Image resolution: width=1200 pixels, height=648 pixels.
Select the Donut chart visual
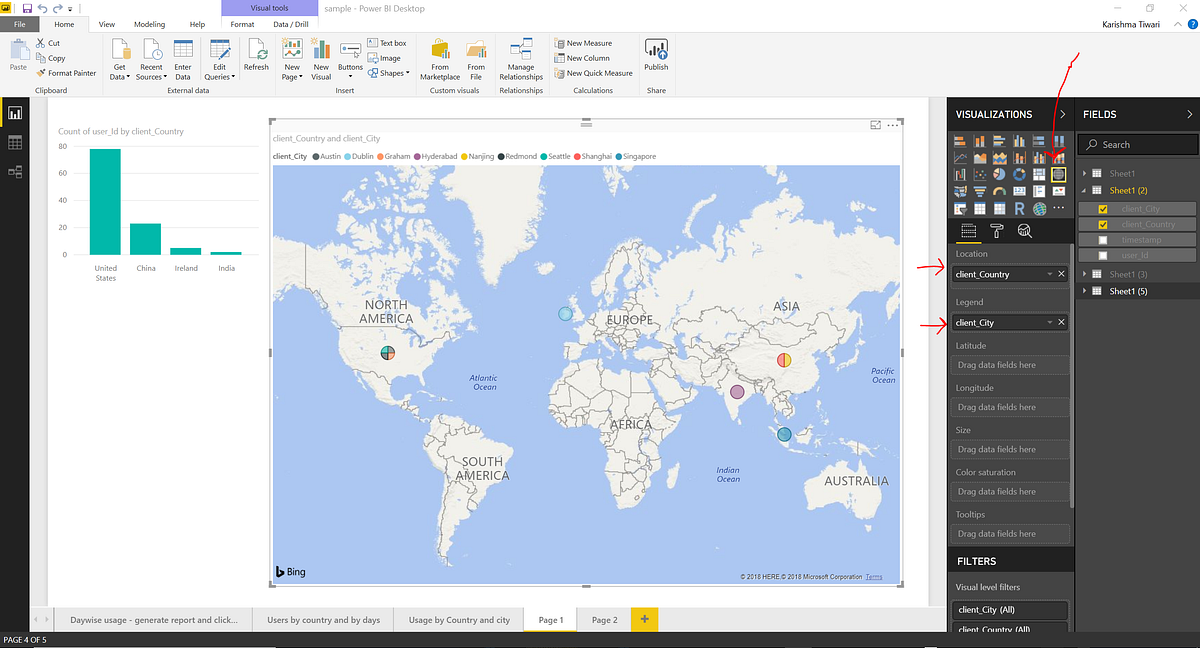pyautogui.click(x=1019, y=175)
